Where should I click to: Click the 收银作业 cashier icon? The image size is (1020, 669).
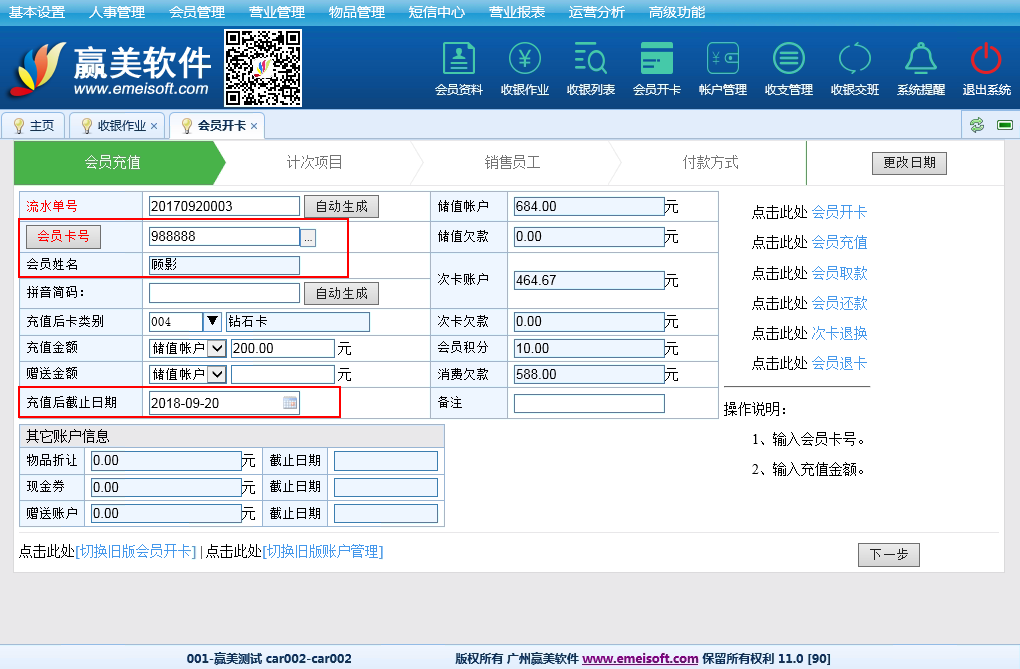[x=525, y=60]
